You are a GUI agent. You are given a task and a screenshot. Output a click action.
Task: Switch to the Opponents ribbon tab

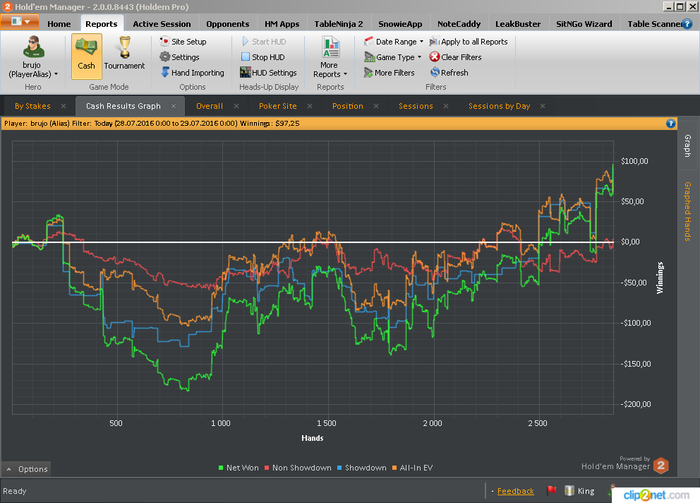point(227,23)
